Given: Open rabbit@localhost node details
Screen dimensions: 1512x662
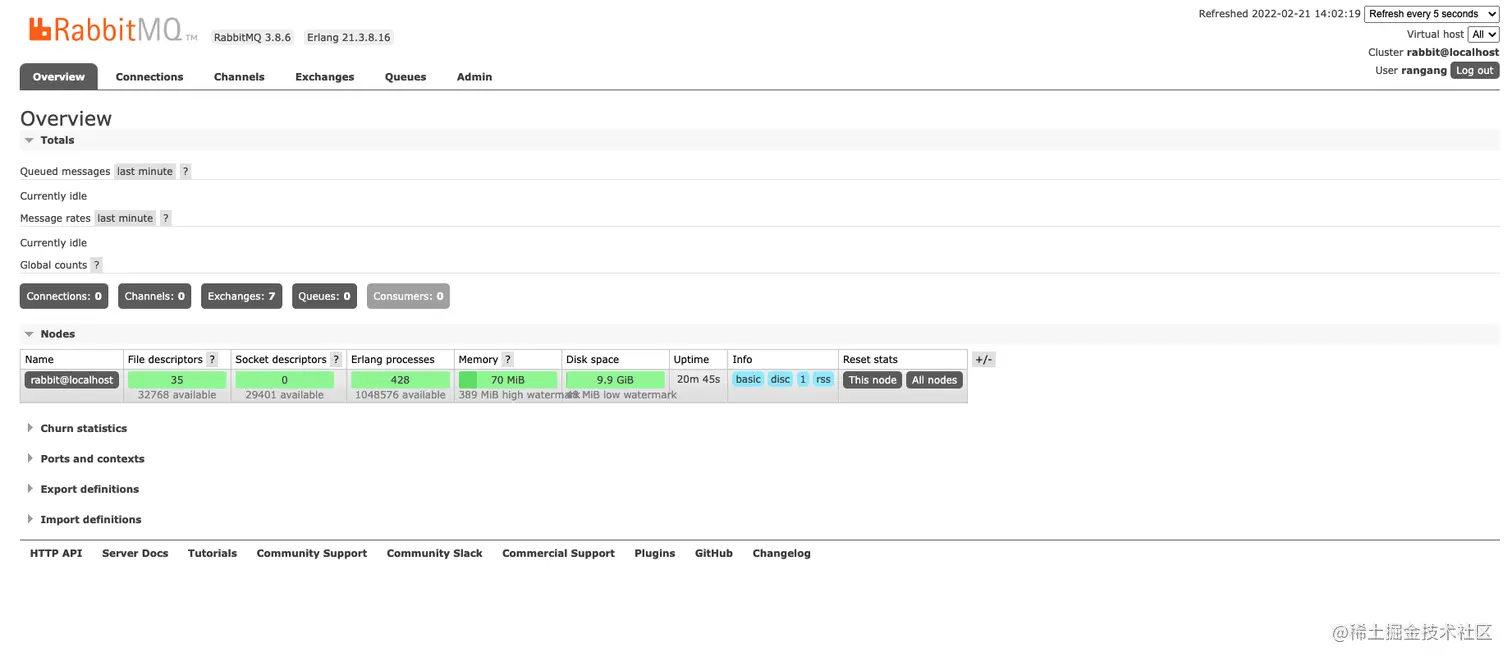Looking at the screenshot, I should pyautogui.click(x=72, y=380).
